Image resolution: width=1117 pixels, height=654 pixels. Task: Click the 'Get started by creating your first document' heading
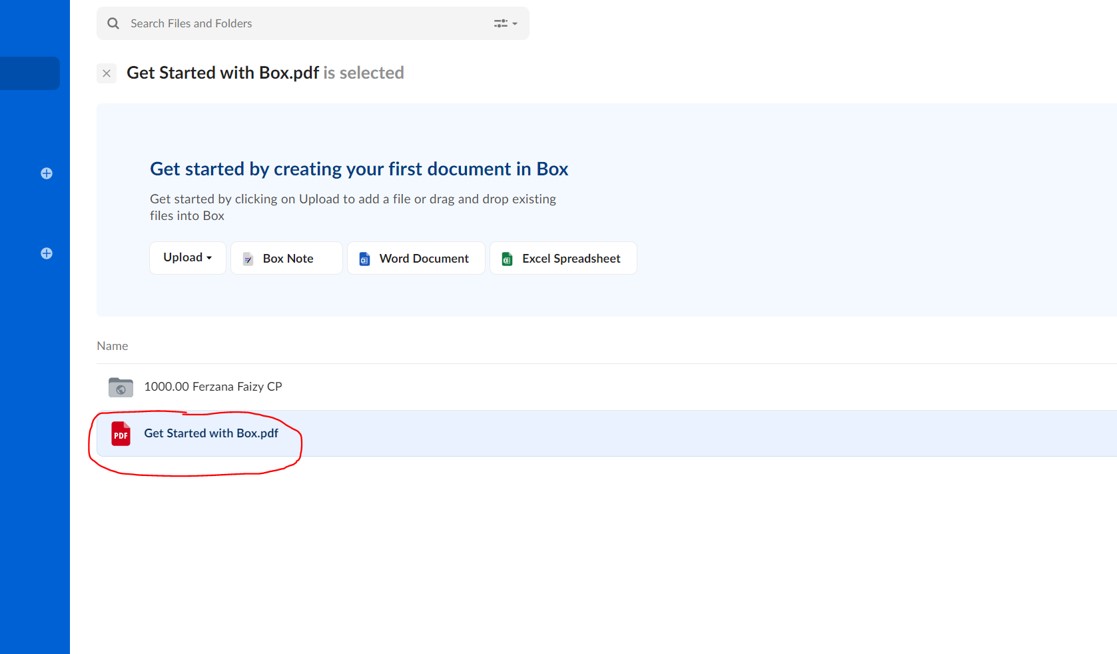359,169
